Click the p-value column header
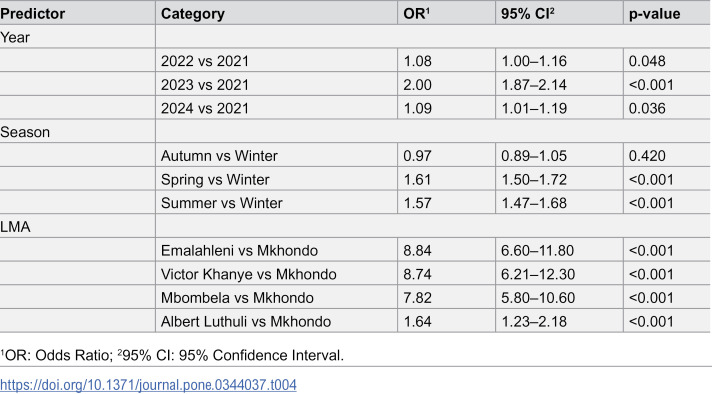This screenshot has height=394, width=712. click(x=654, y=14)
